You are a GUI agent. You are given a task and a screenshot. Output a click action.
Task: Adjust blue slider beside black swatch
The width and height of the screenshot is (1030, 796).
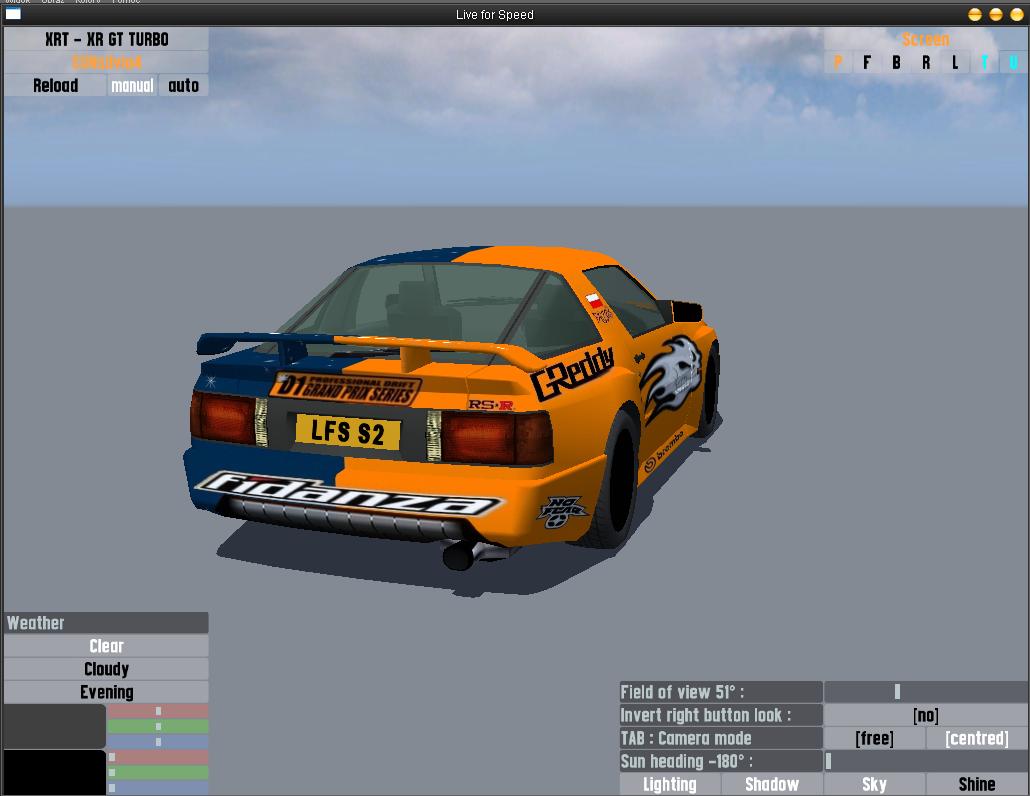[158, 787]
